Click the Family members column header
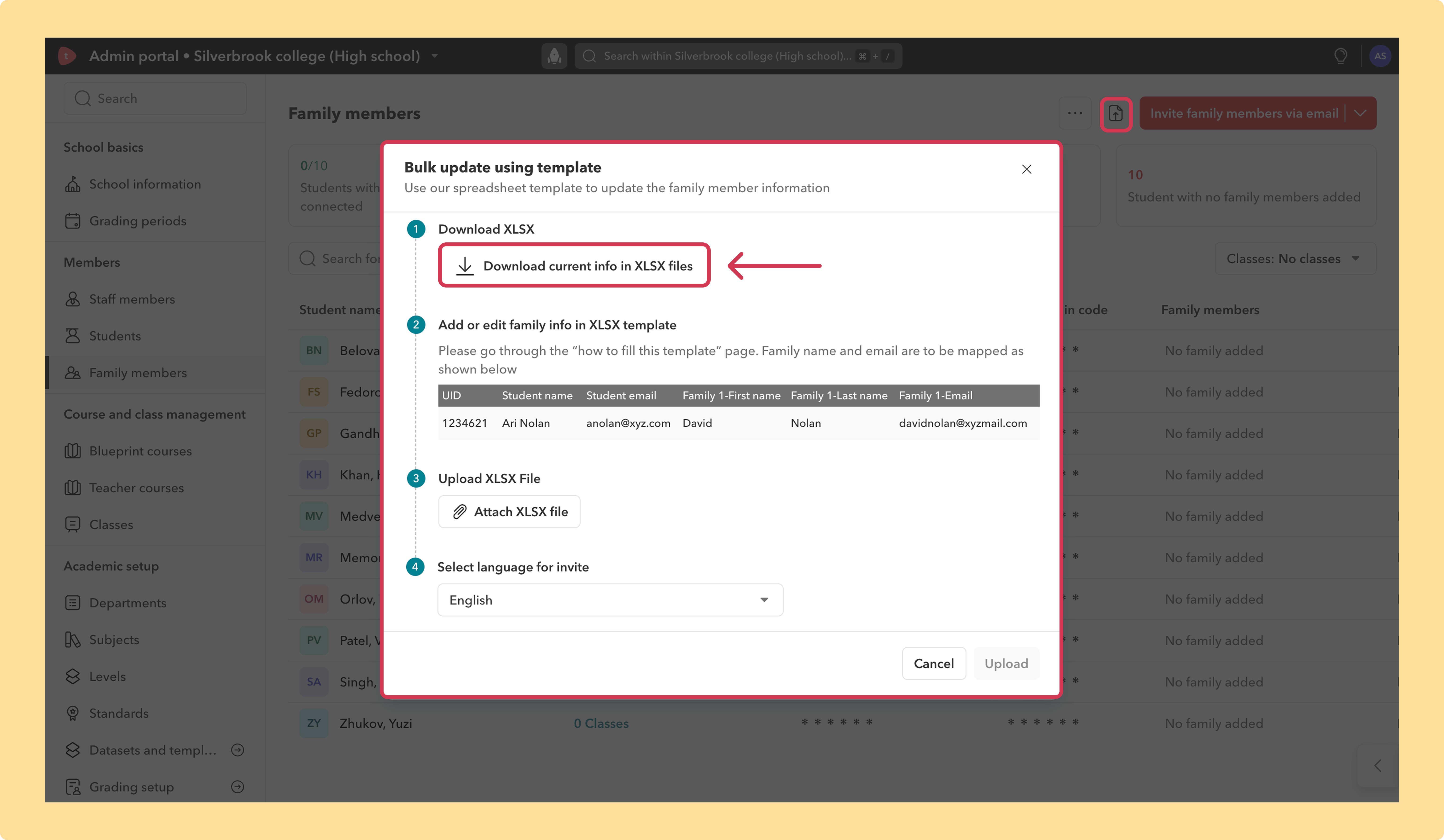Screen dimensions: 1444x840 1210,310
